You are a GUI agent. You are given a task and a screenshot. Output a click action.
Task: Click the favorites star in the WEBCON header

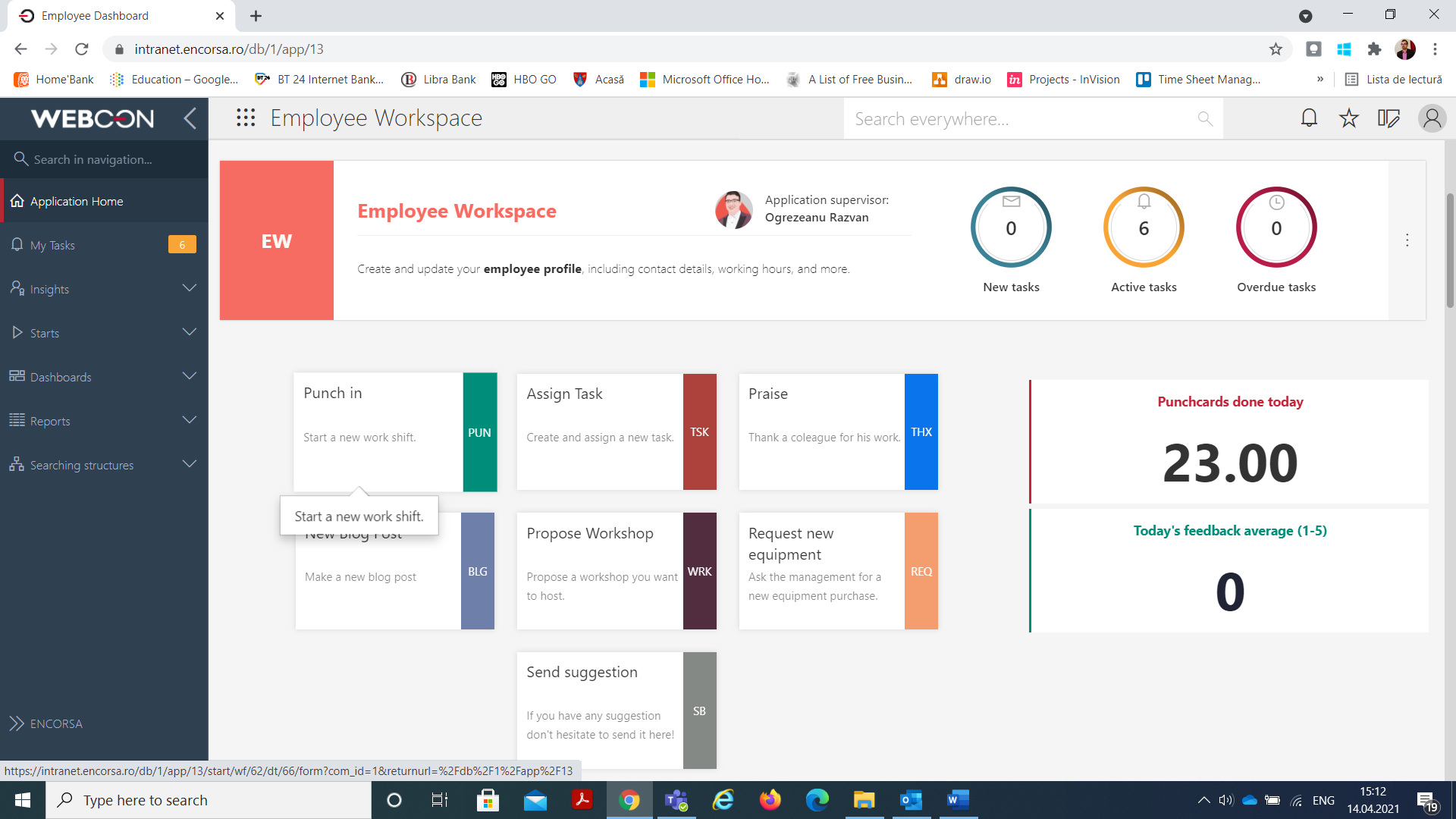click(x=1348, y=118)
